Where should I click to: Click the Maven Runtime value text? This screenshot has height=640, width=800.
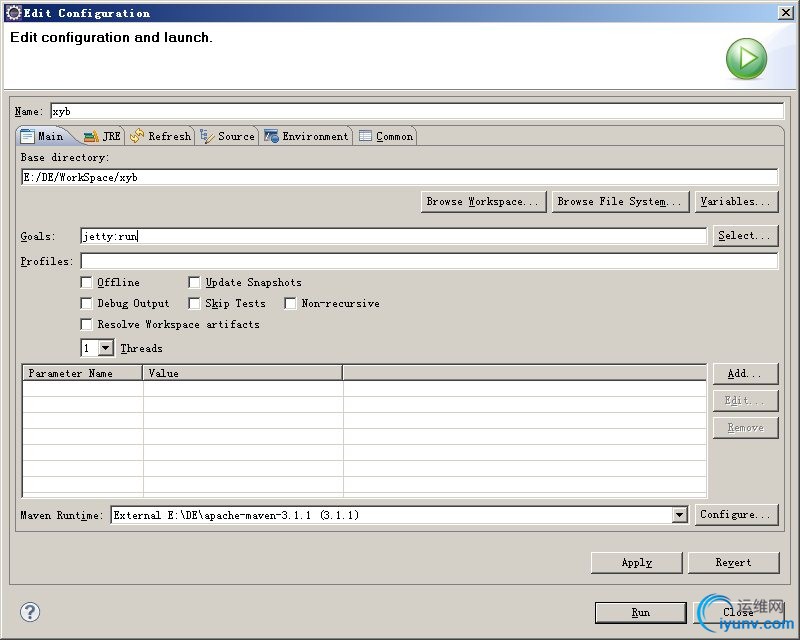[x=236, y=515]
